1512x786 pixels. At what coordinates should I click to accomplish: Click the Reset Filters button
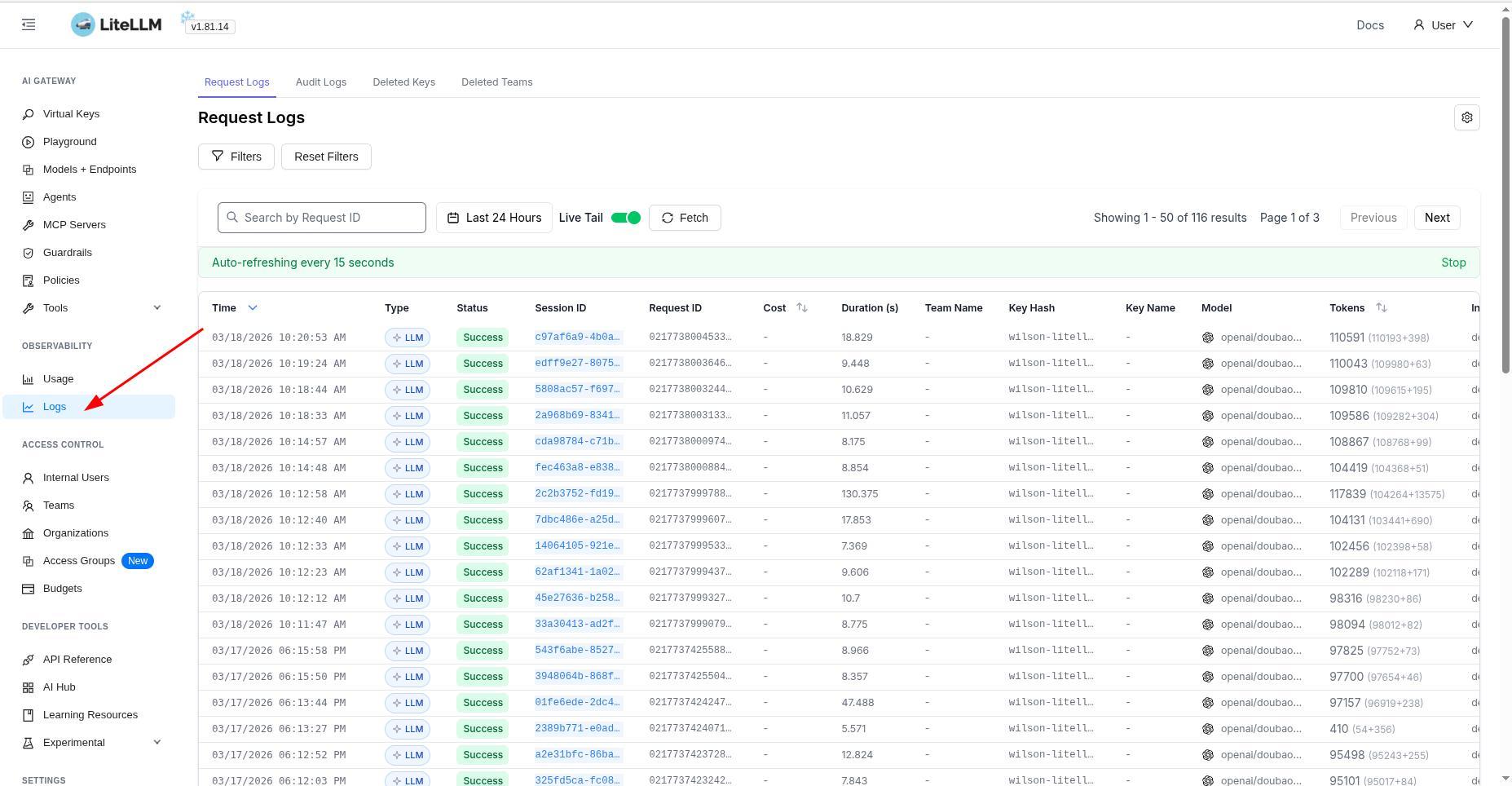click(x=326, y=157)
